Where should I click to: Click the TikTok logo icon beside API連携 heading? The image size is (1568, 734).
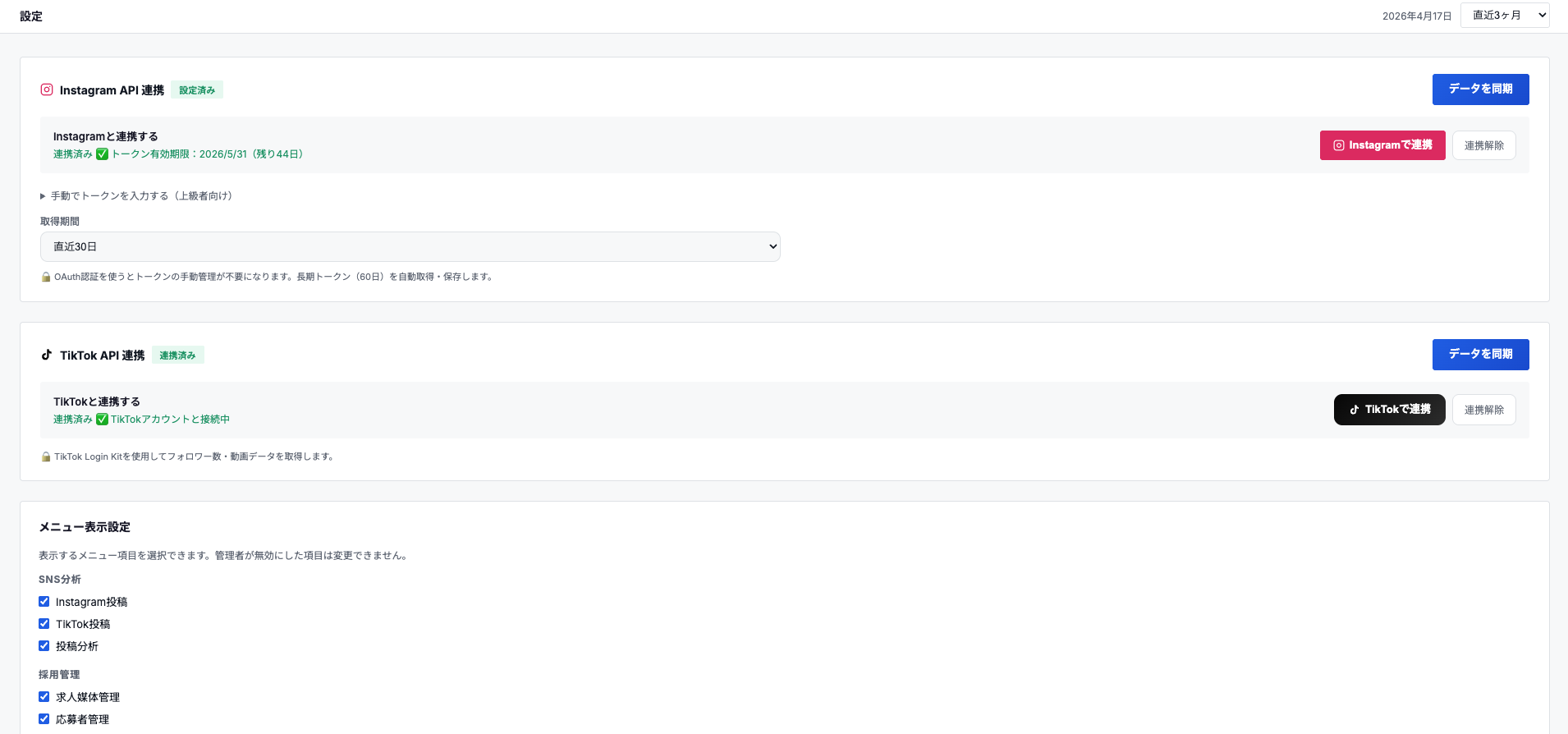(47, 355)
